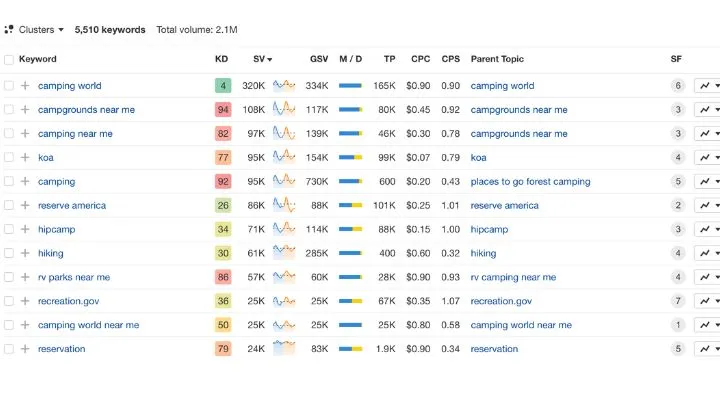This screenshot has height=400, width=720.
Task: Select checkbox for camping near me row
Action: 9,133
